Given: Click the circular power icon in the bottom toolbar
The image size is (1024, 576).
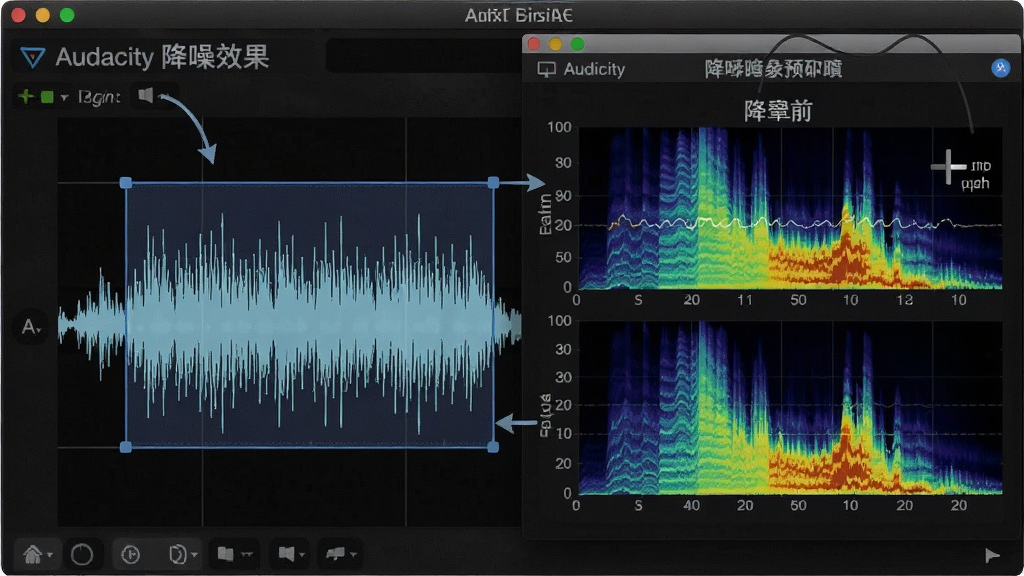Looking at the screenshot, I should [82, 555].
